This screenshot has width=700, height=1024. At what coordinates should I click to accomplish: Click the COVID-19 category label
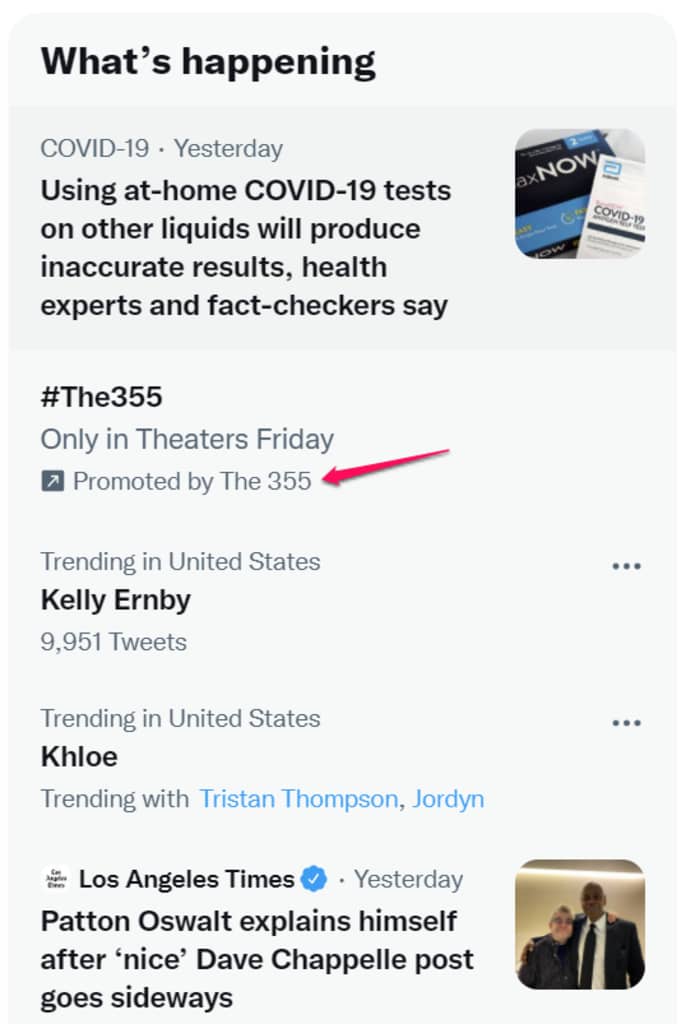click(94, 149)
